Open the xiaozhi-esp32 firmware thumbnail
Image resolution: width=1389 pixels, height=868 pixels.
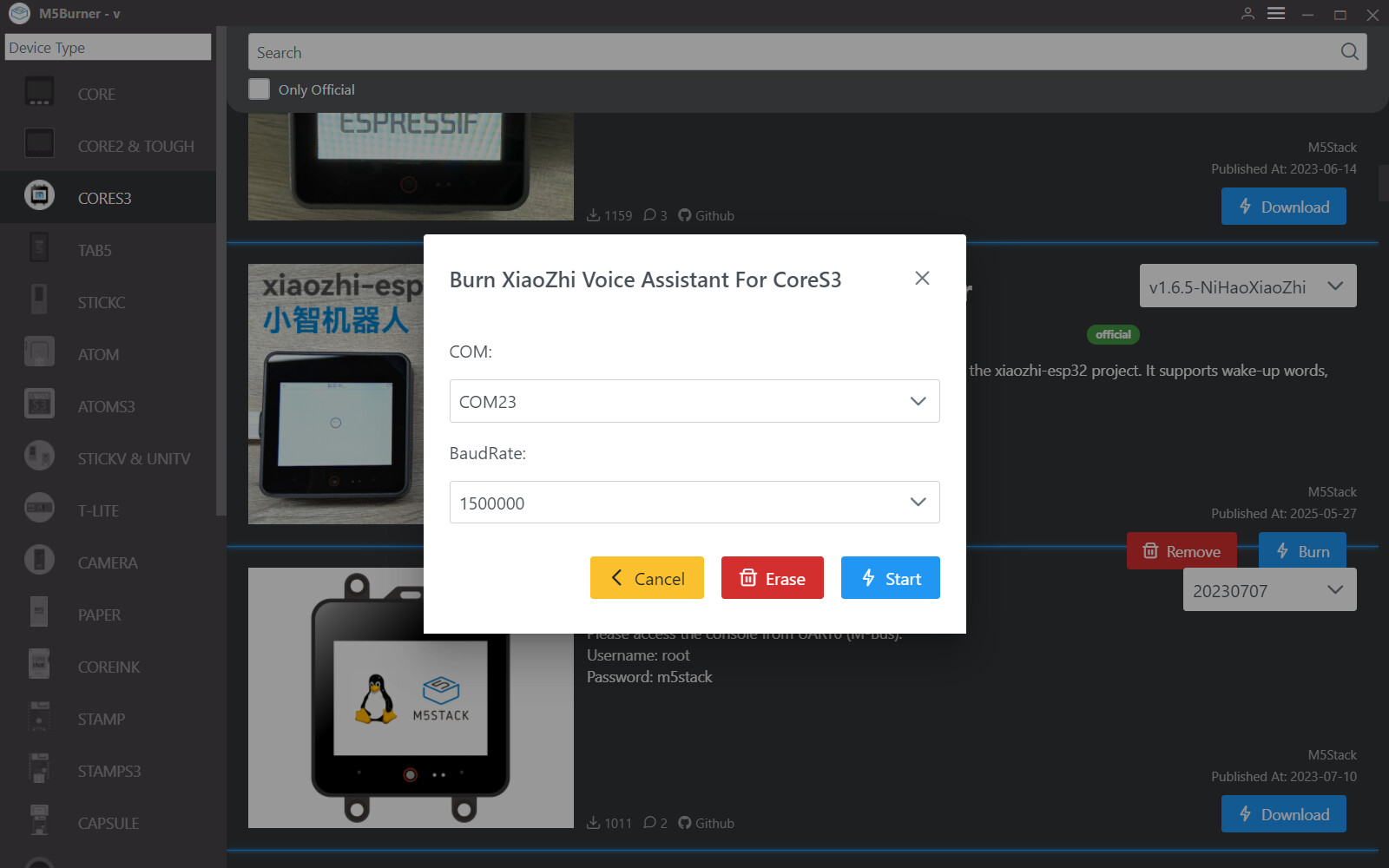pos(336,394)
